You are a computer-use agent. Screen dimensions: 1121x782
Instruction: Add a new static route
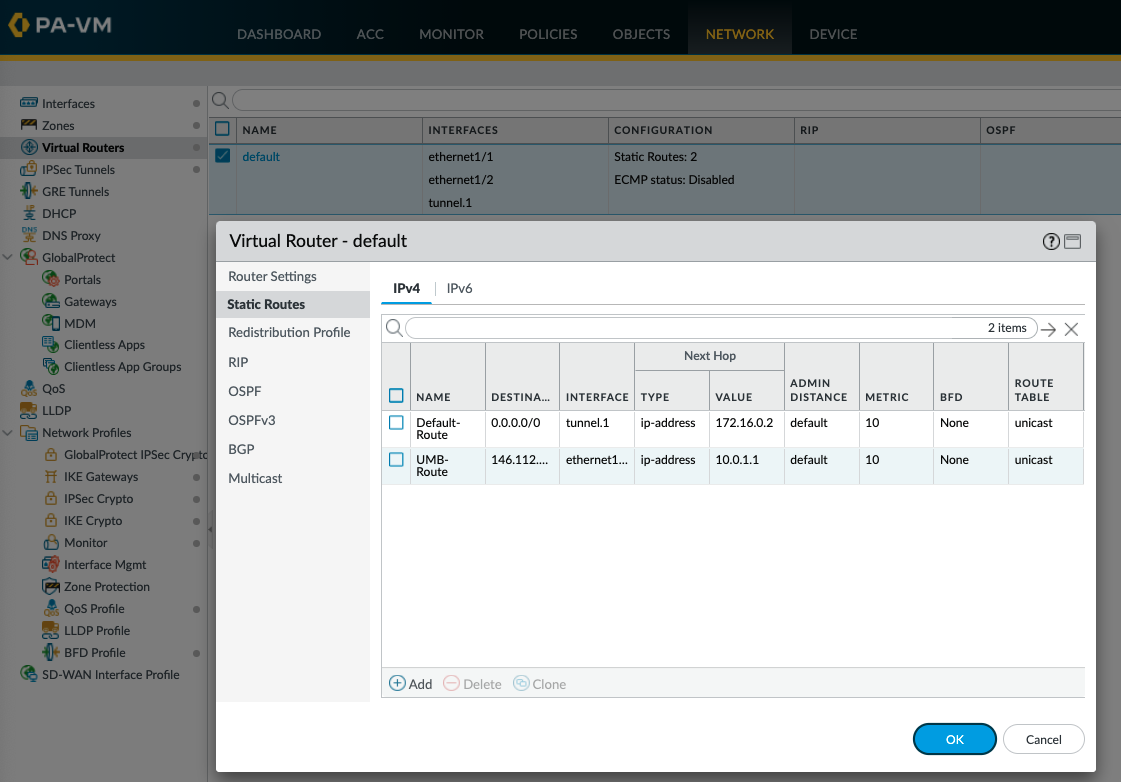click(x=410, y=684)
